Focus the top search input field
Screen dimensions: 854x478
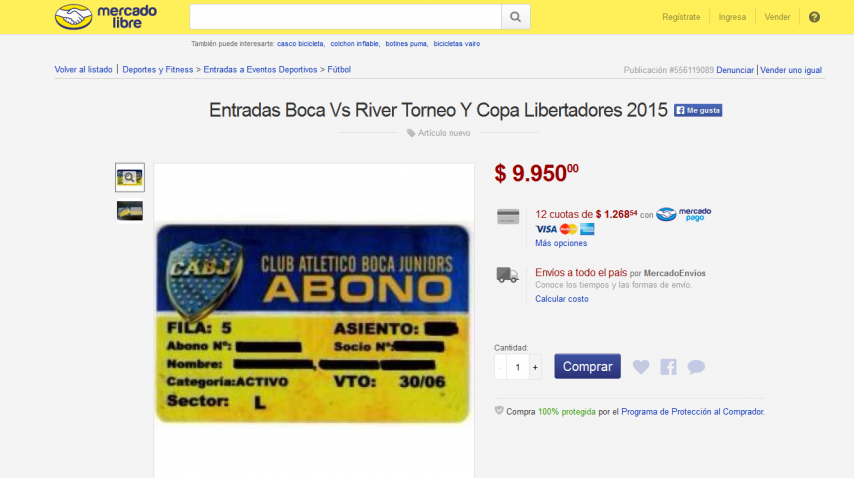(x=345, y=17)
